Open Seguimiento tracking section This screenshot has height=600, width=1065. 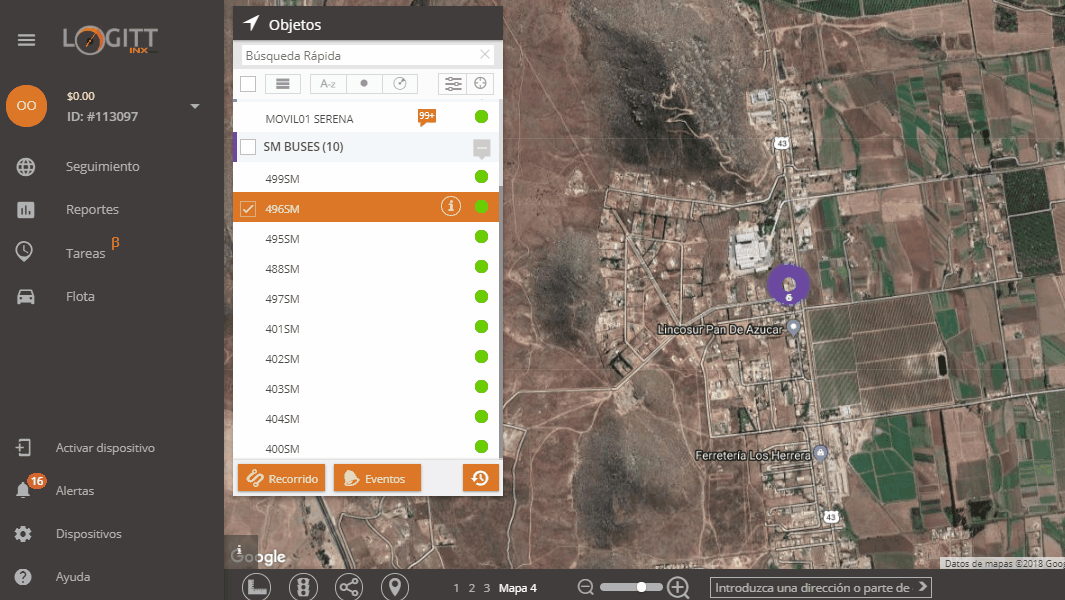tap(103, 166)
